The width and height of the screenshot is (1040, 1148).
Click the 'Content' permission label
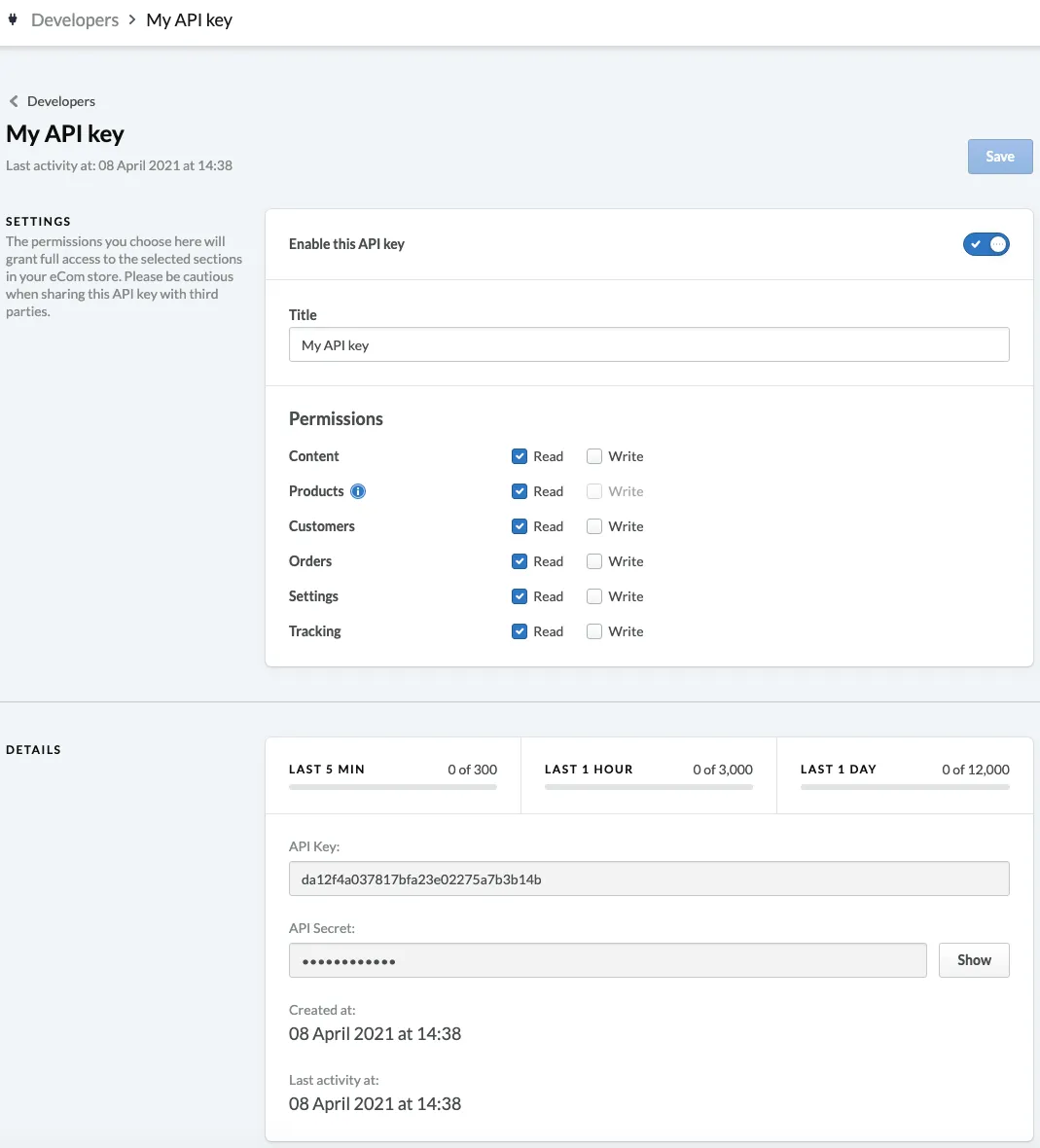(x=314, y=456)
